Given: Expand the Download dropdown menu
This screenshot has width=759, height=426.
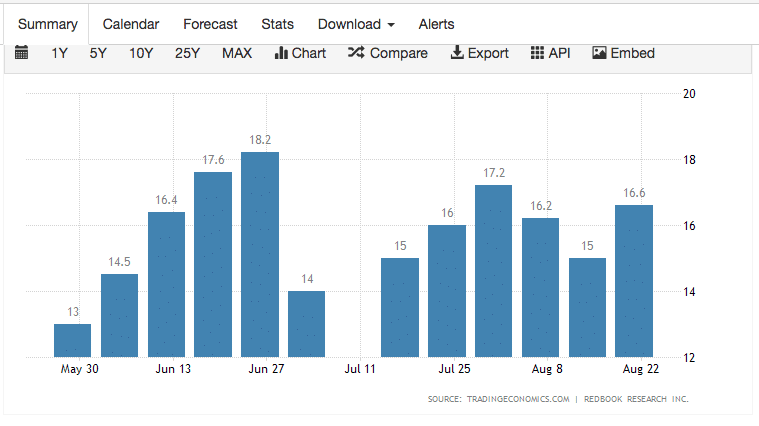Looking at the screenshot, I should click(x=355, y=24).
